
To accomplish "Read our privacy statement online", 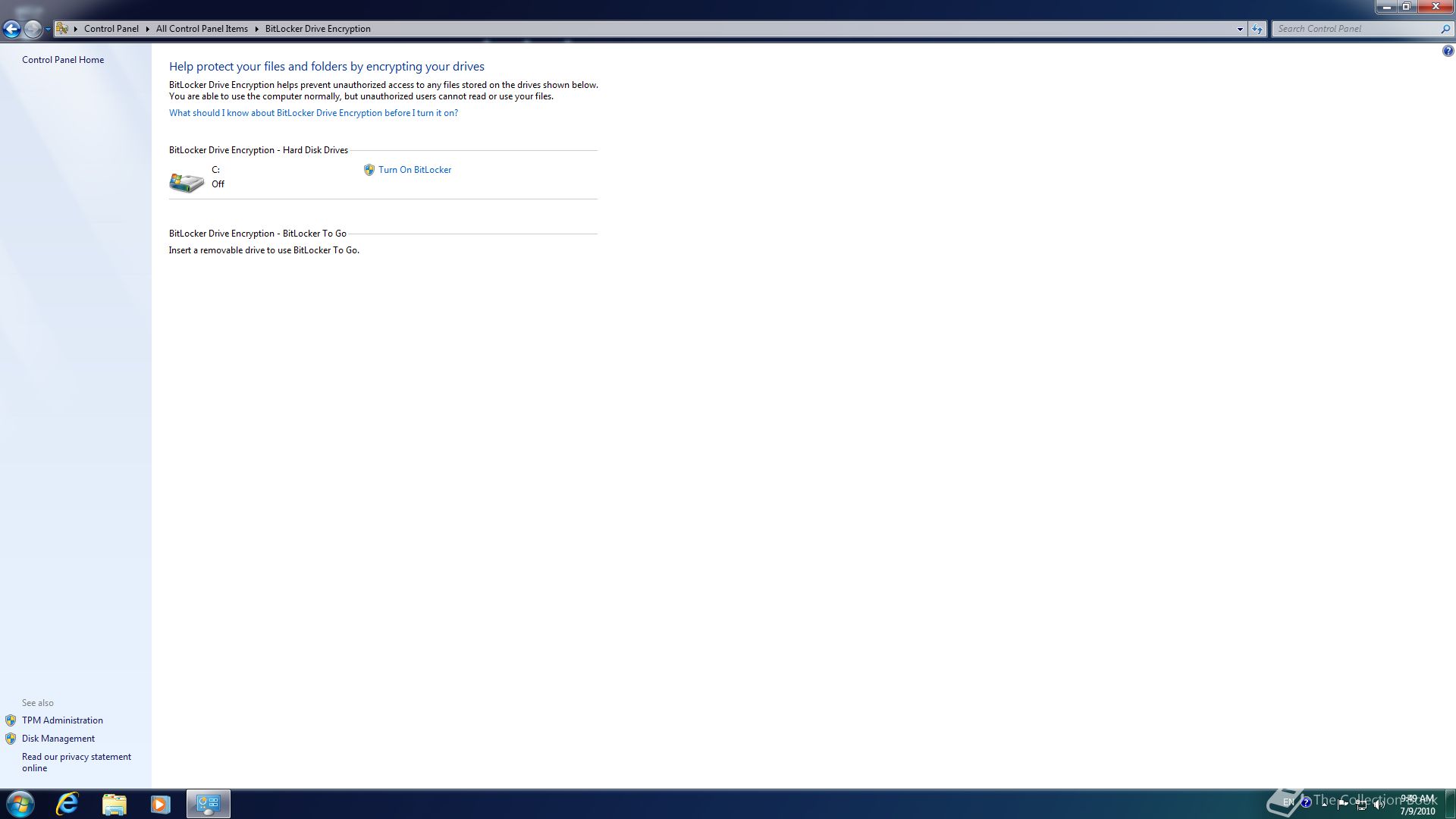I will pos(77,762).
